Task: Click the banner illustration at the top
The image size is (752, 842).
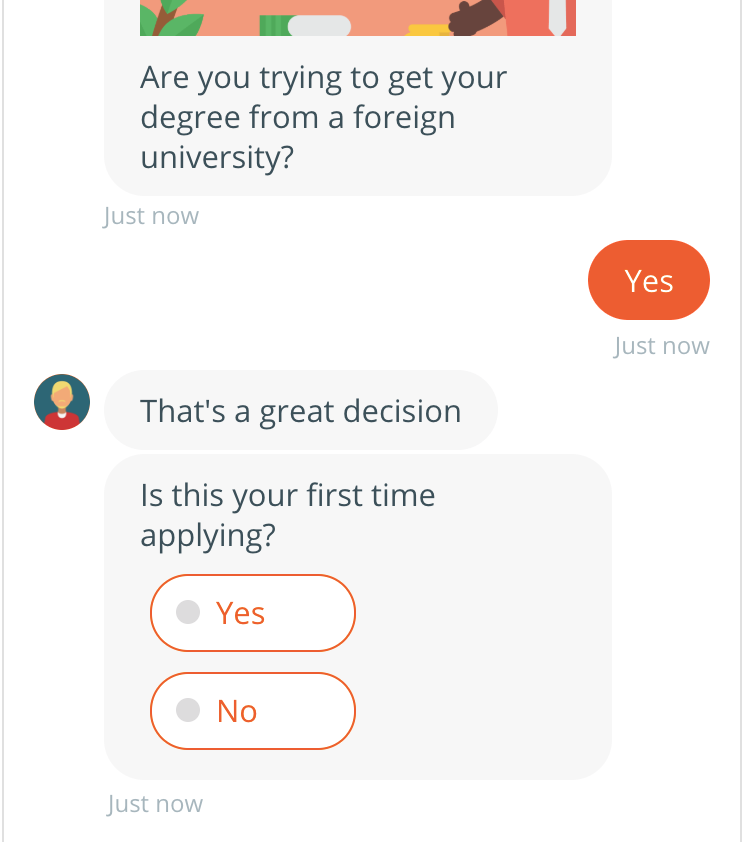Action: click(x=357, y=17)
